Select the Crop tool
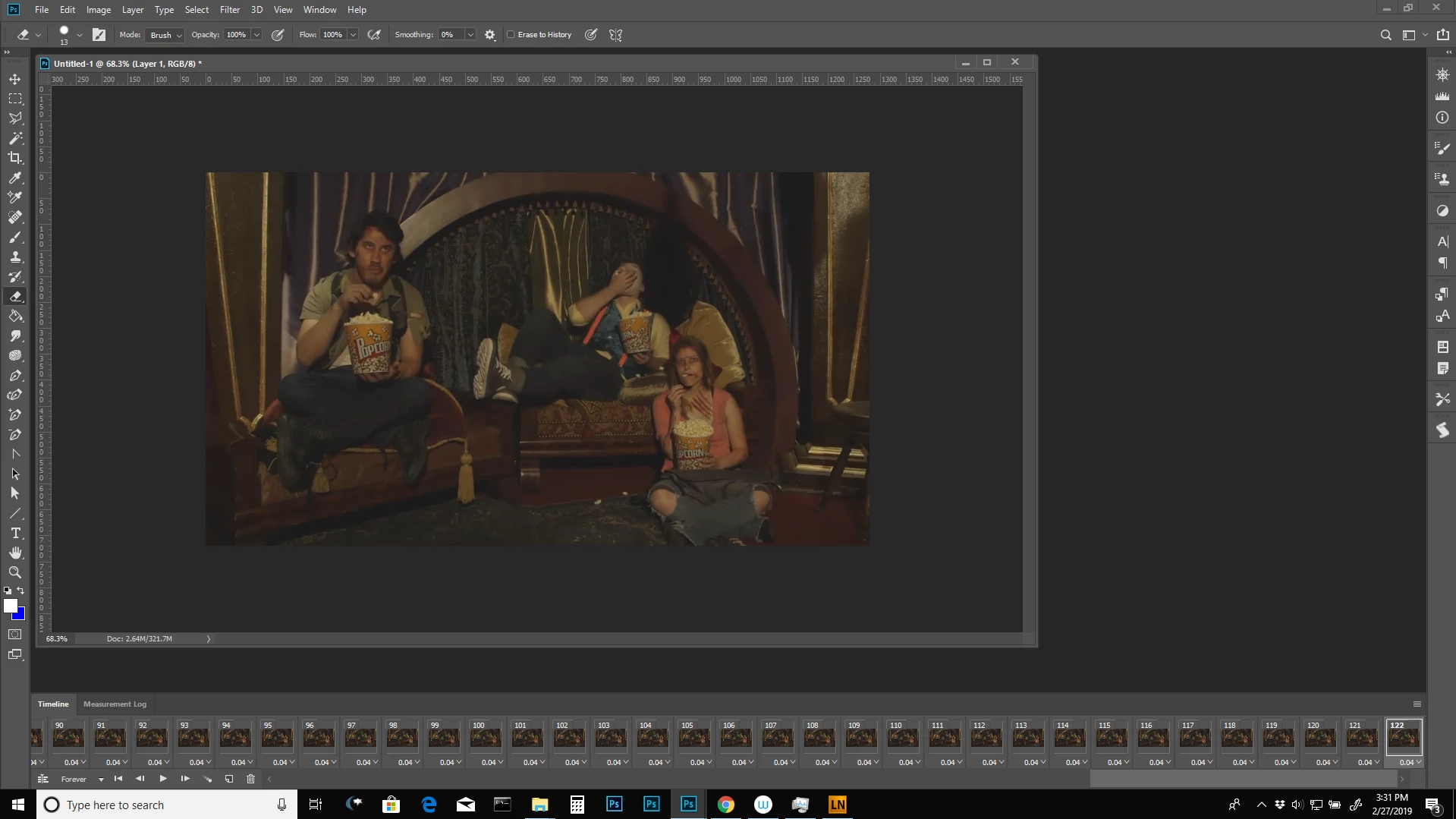Image resolution: width=1456 pixels, height=819 pixels. pos(15,158)
